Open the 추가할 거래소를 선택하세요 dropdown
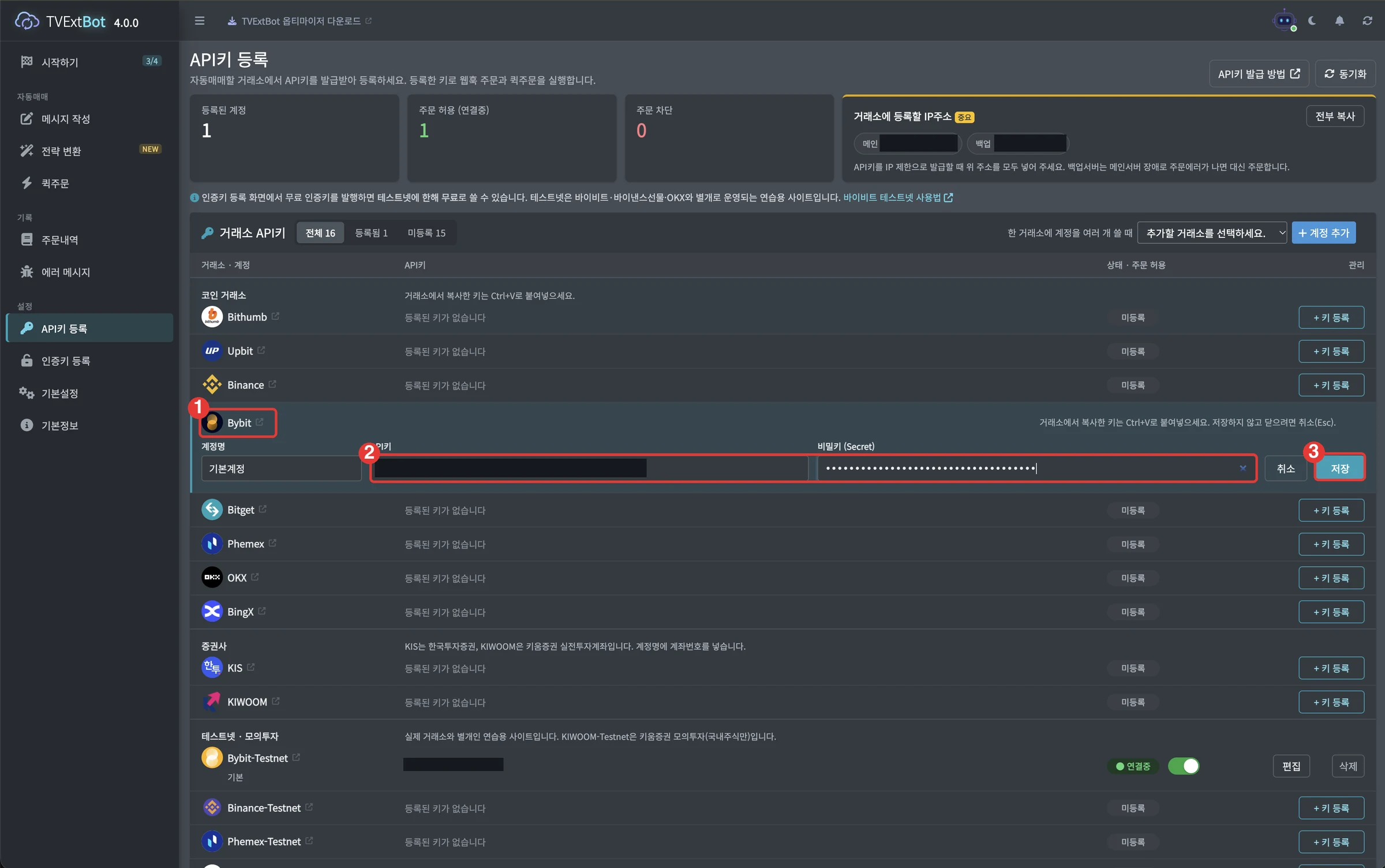The image size is (1385, 868). pyautogui.click(x=1212, y=233)
